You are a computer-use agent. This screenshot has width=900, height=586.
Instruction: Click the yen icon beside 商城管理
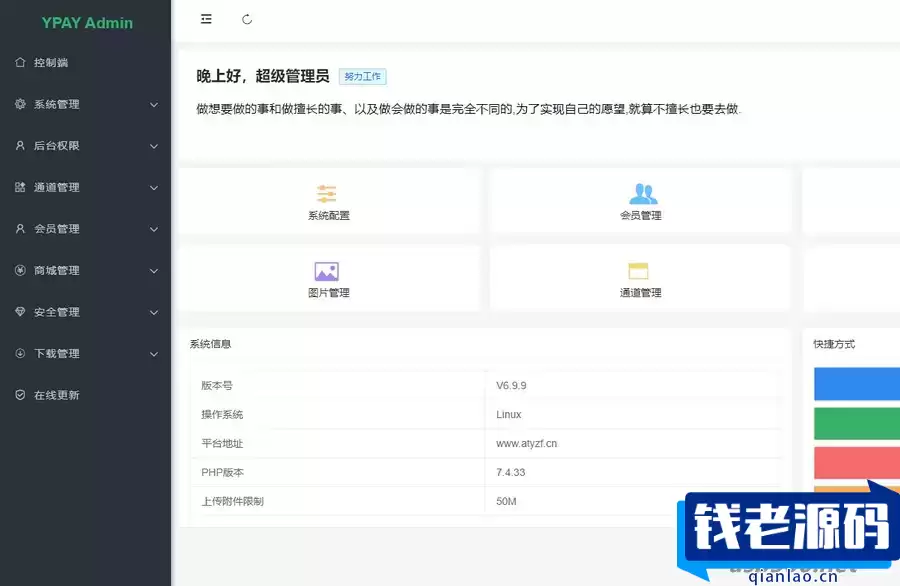[x=20, y=270]
